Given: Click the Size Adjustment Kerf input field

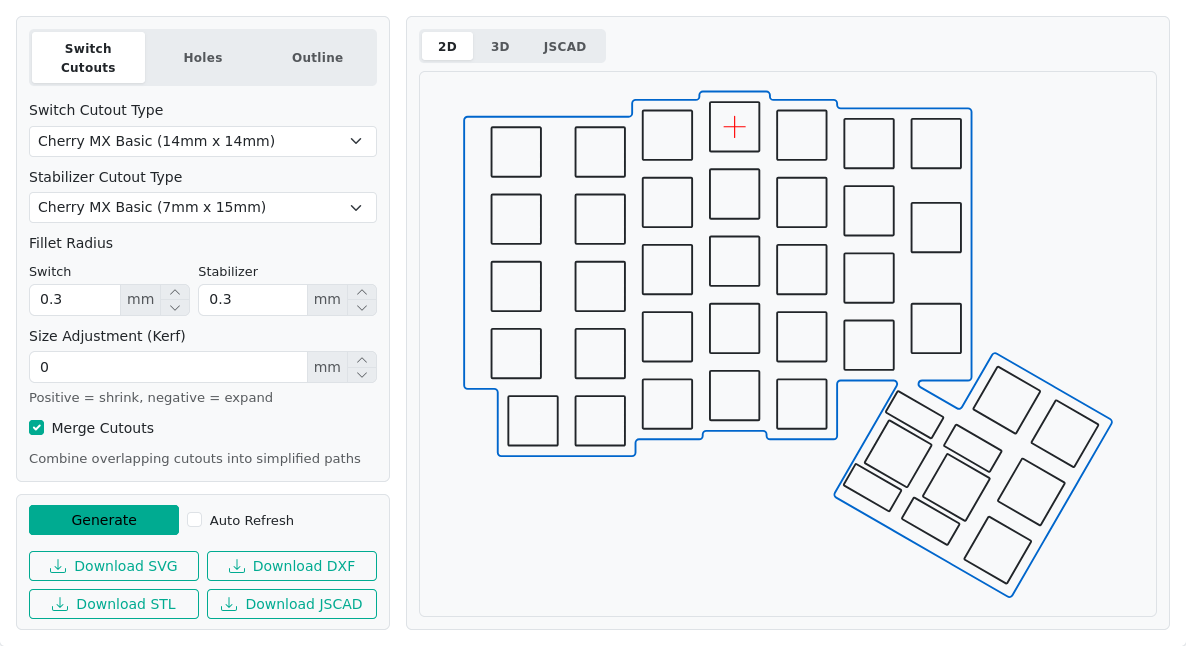Looking at the screenshot, I should point(168,367).
